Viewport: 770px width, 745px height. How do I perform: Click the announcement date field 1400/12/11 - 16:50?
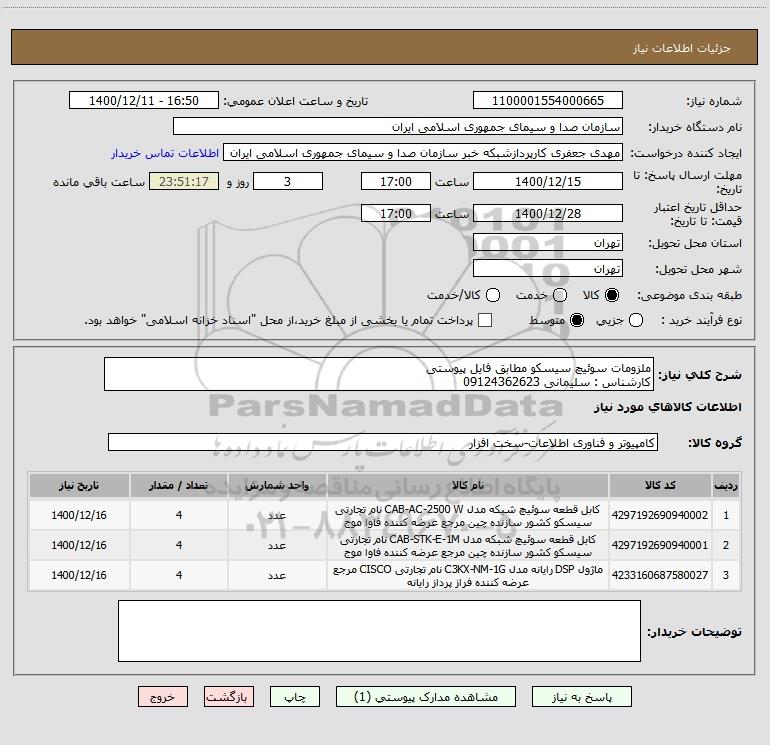[x=144, y=101]
